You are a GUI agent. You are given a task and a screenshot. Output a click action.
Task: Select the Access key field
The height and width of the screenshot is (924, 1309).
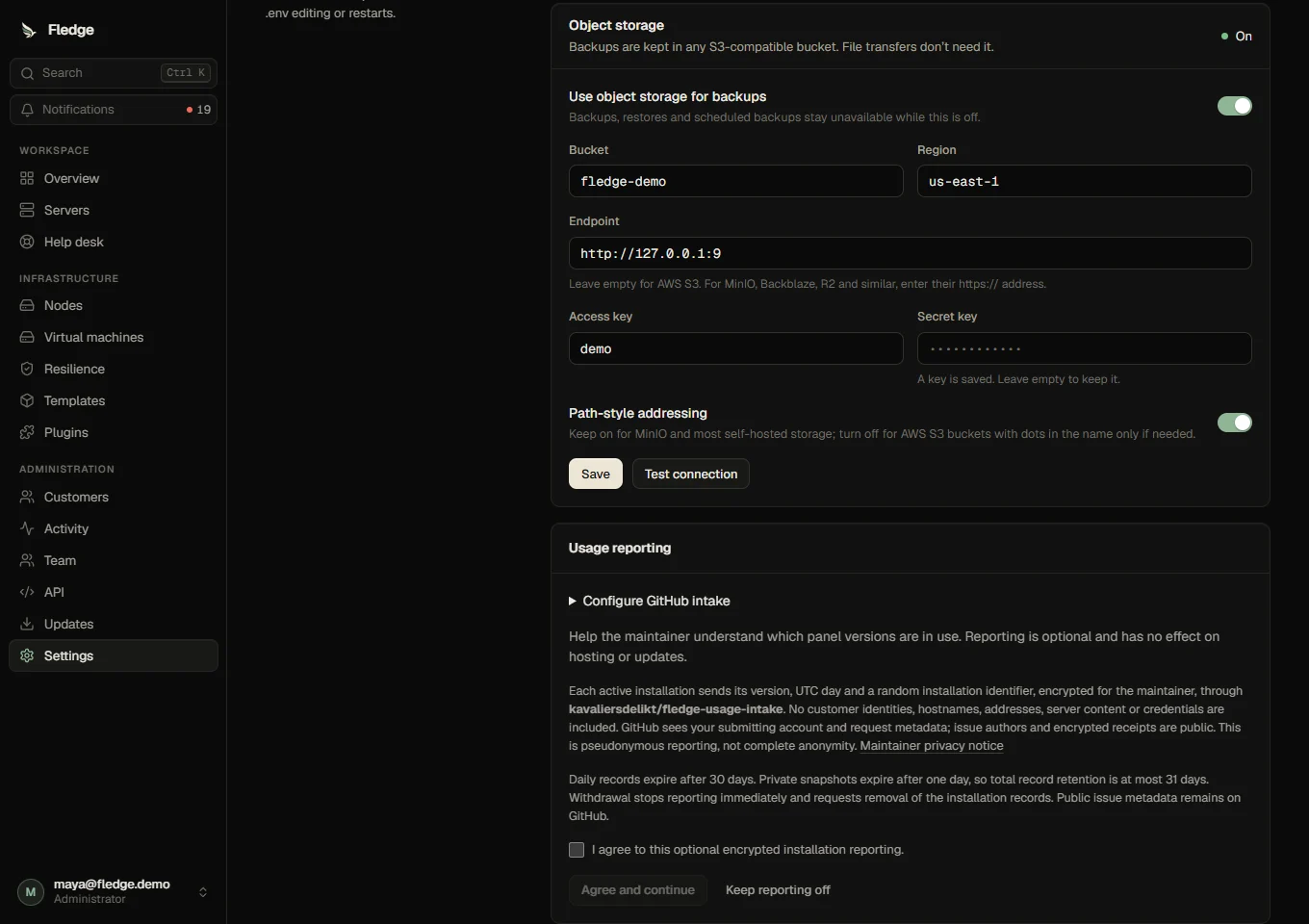coord(736,348)
